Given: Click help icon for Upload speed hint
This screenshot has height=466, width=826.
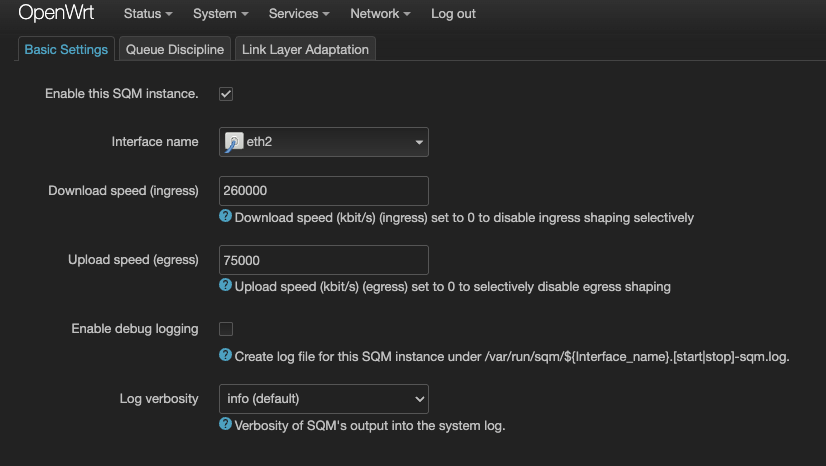Looking at the screenshot, I should coord(226,286).
